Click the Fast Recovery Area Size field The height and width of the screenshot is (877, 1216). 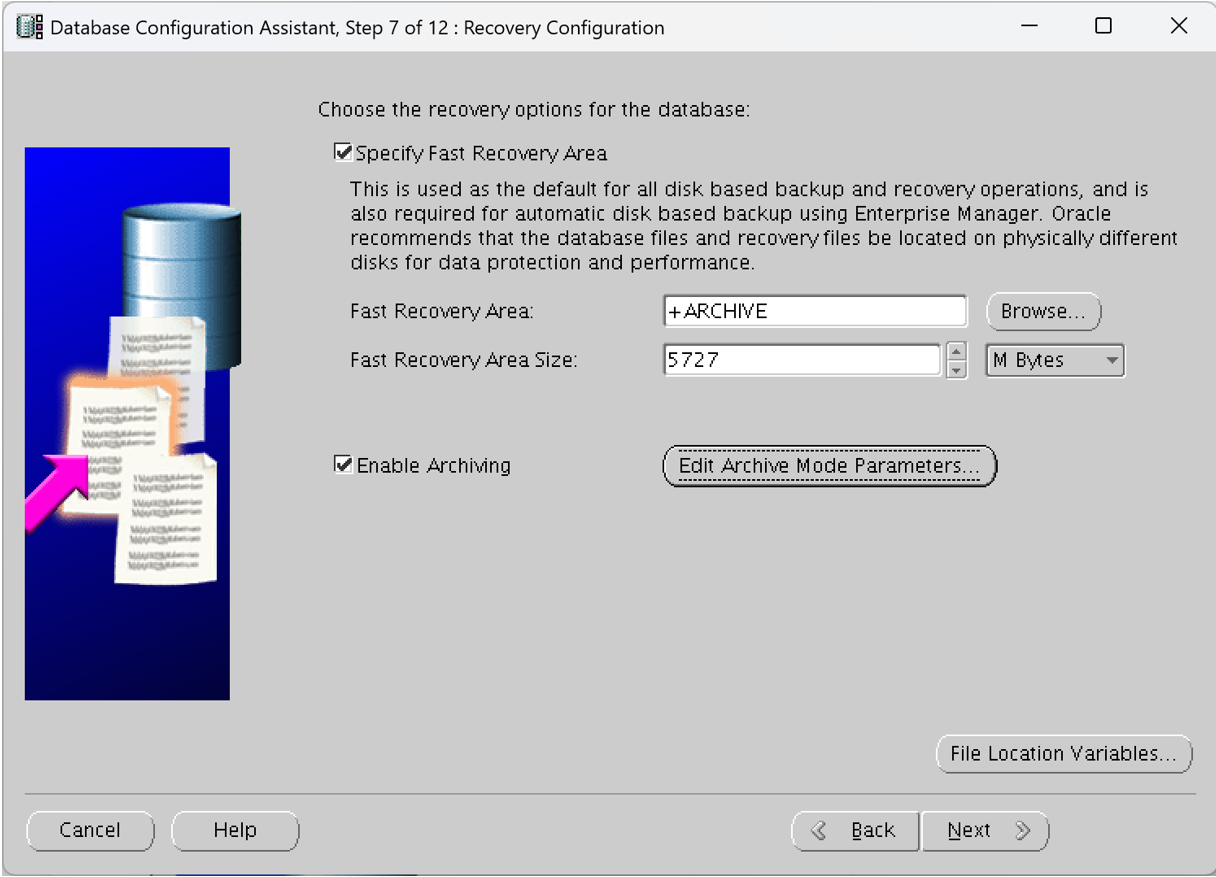(802, 360)
